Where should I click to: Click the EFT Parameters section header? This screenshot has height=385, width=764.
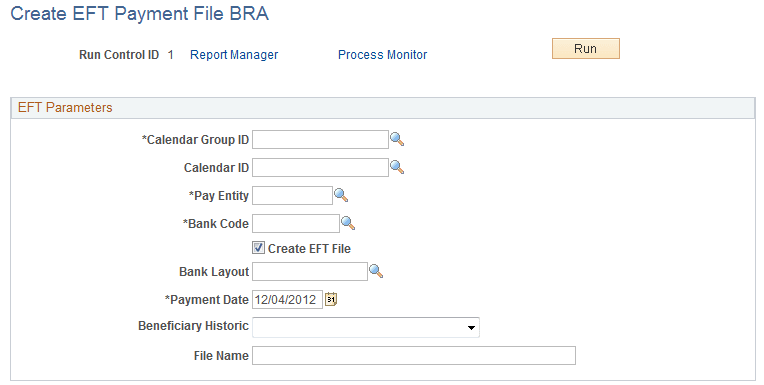tap(382, 108)
